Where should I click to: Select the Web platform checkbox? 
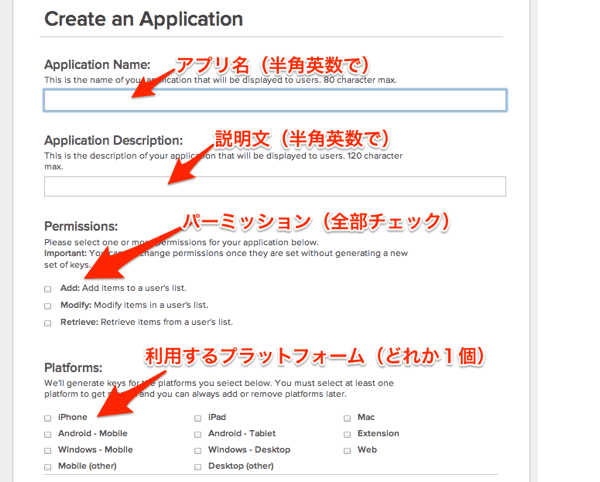click(348, 450)
